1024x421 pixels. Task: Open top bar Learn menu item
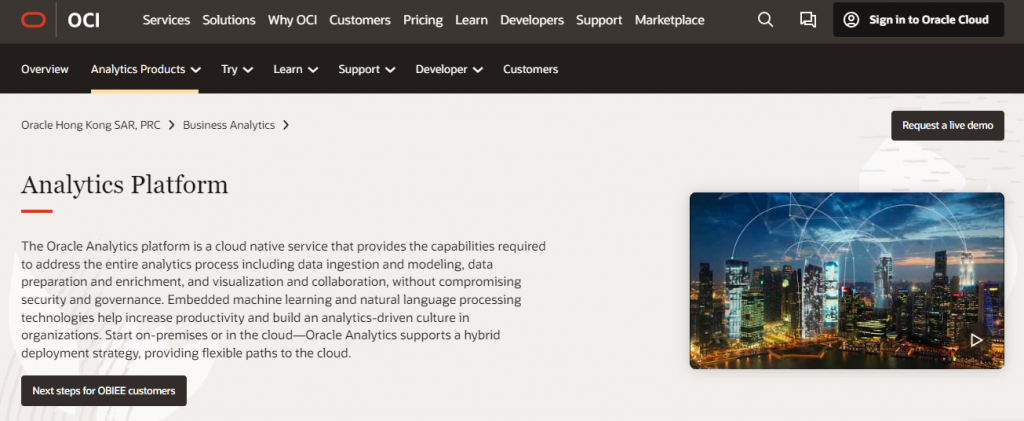pyautogui.click(x=472, y=20)
